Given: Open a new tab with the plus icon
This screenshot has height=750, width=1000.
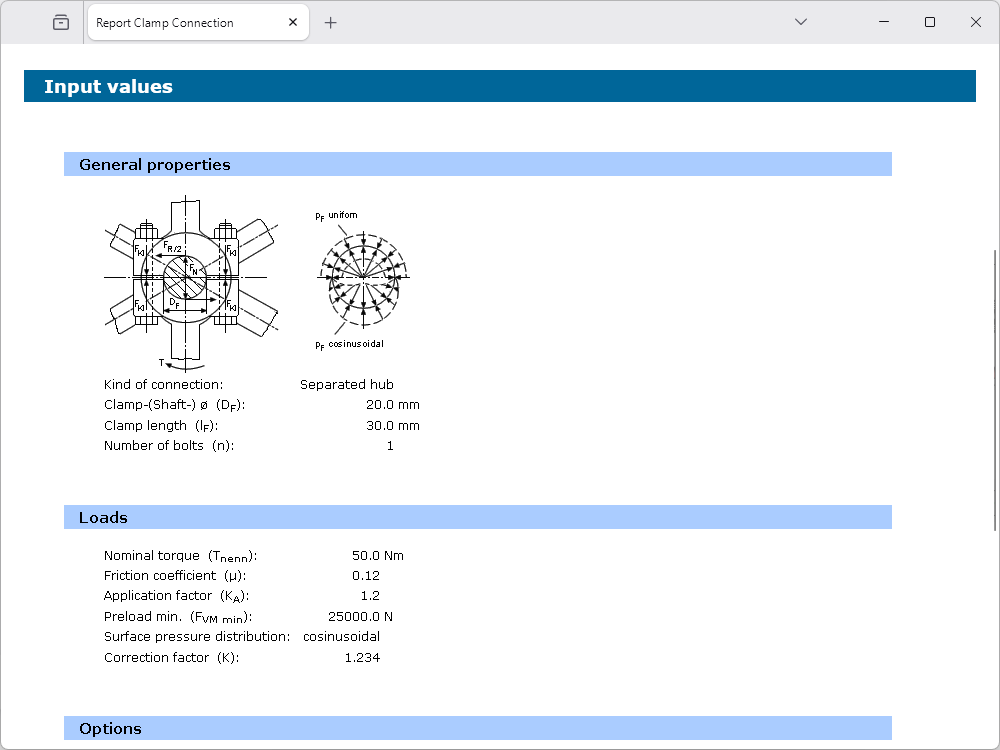Looking at the screenshot, I should coord(331,22).
